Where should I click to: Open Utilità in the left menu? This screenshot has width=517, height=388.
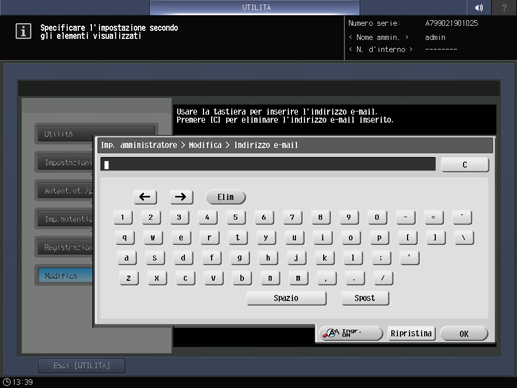pyautogui.click(x=96, y=134)
